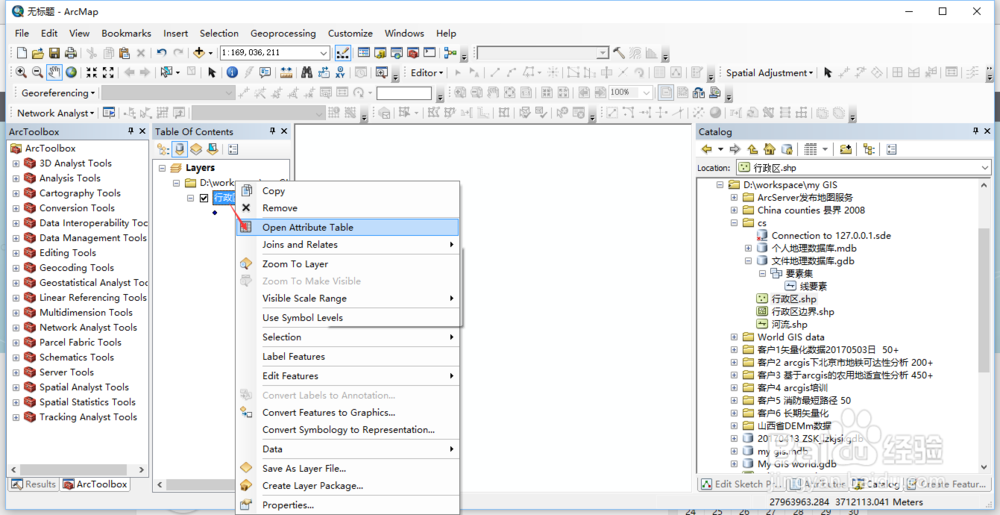
Task: Open Joins and Relates submenu
Action: click(348, 245)
